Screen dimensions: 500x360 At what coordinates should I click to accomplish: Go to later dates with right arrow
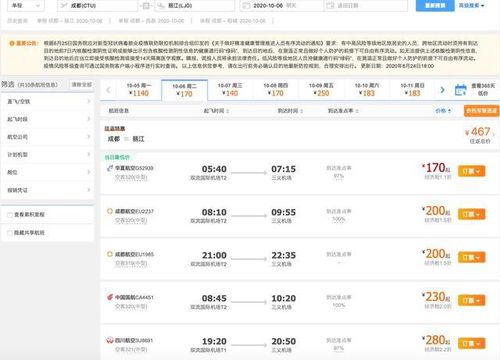click(442, 90)
